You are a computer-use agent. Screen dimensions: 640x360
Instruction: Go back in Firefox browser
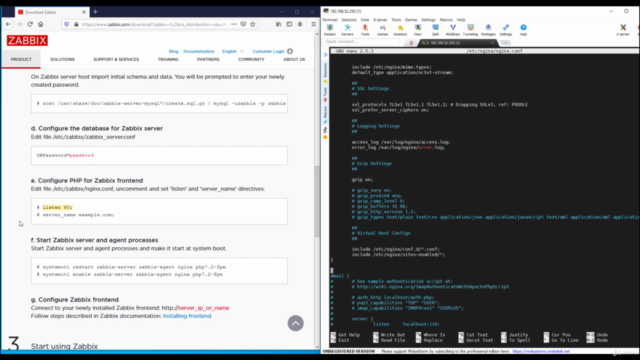tap(9, 24)
